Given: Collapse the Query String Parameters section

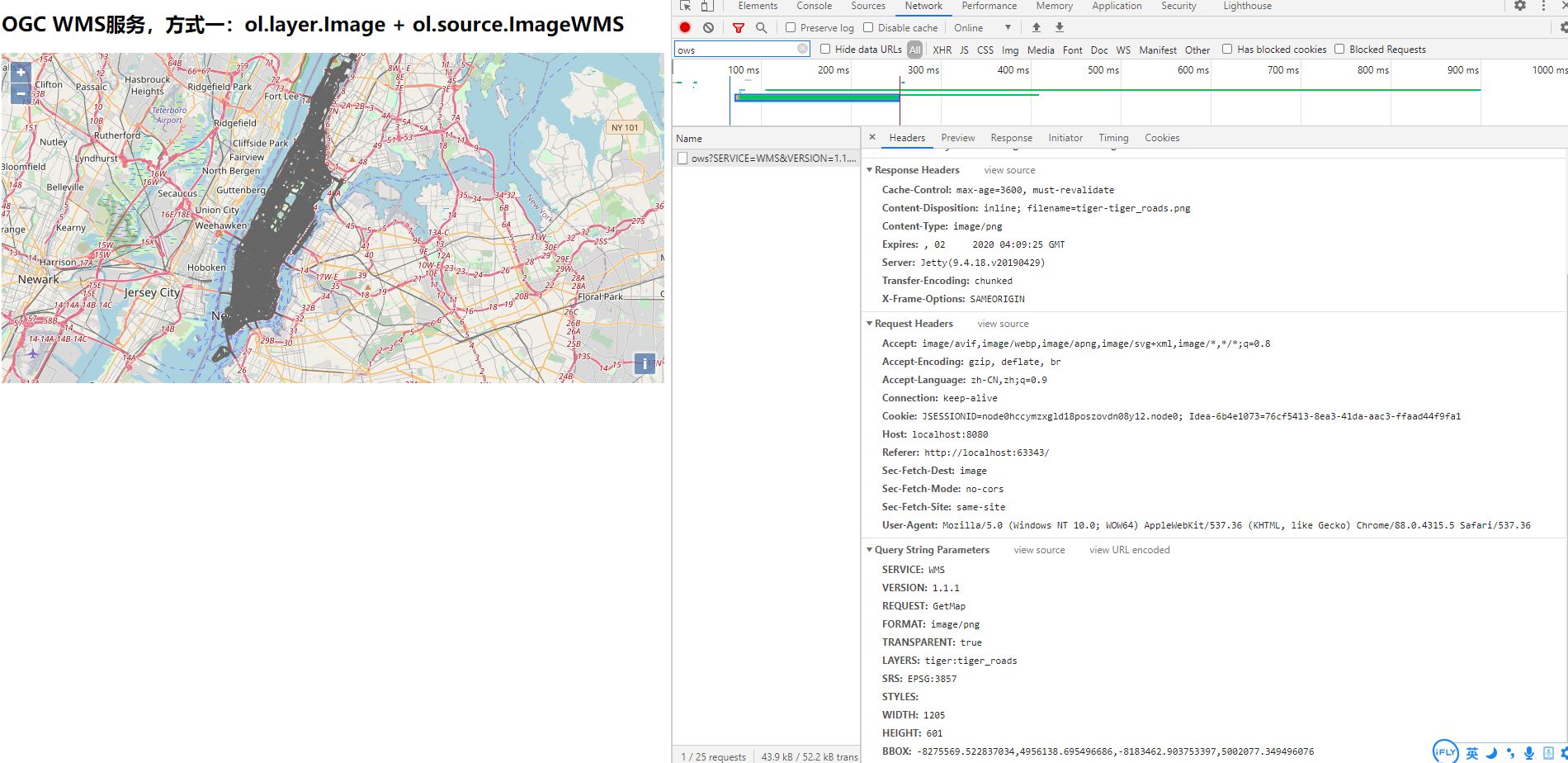Looking at the screenshot, I should [870, 550].
